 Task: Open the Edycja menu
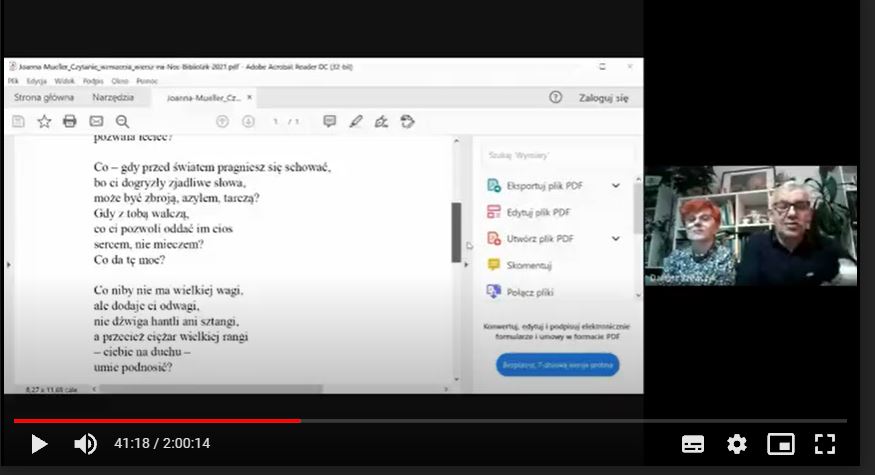tap(36, 81)
